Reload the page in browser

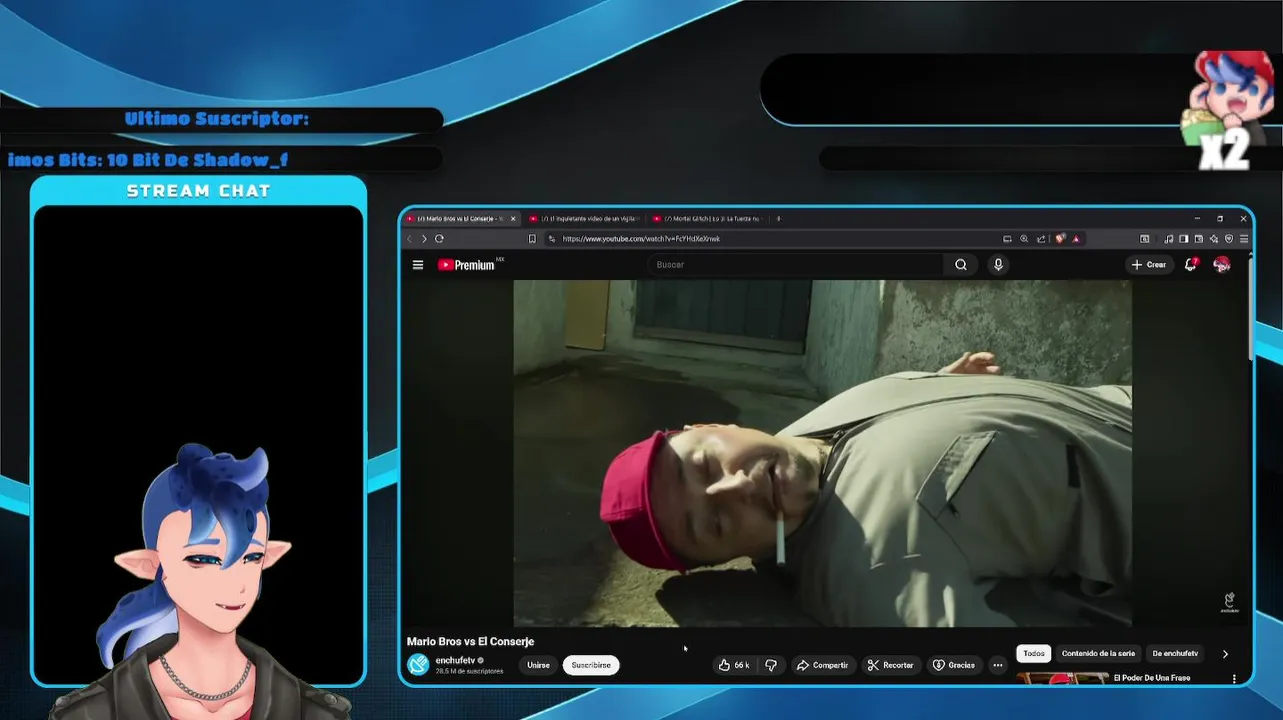tap(439, 239)
